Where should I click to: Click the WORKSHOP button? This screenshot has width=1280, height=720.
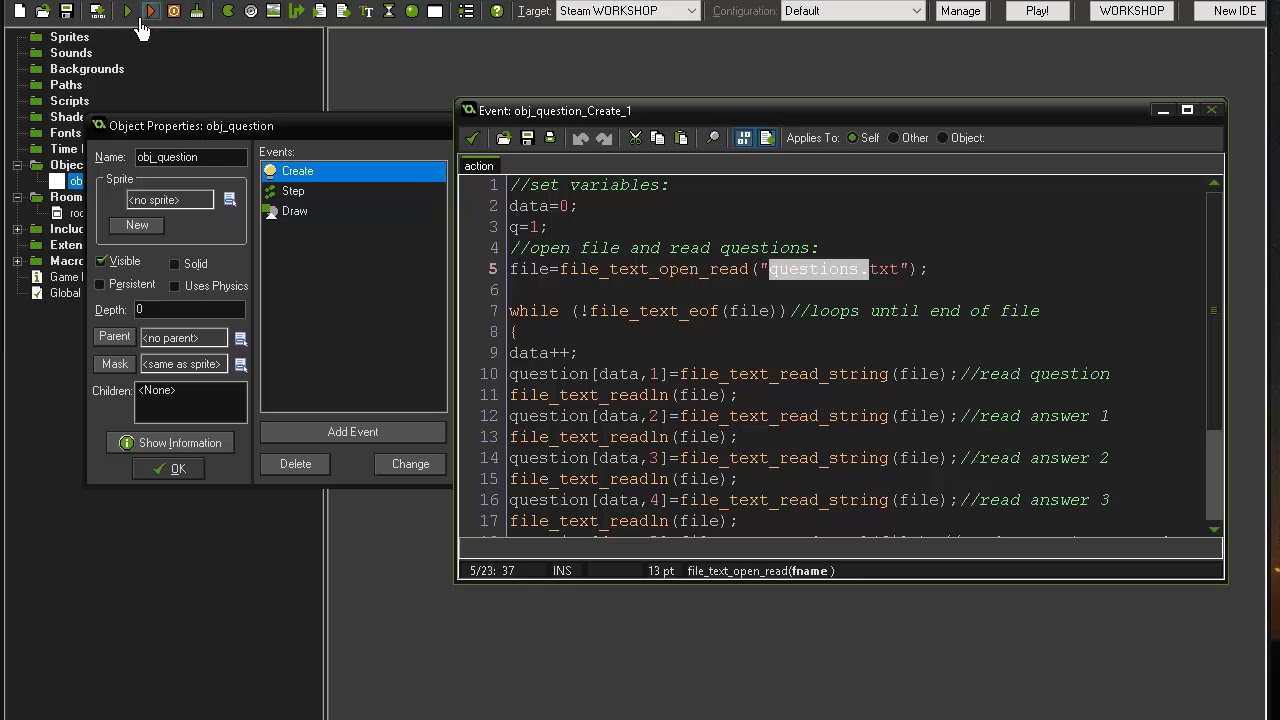coord(1132,11)
